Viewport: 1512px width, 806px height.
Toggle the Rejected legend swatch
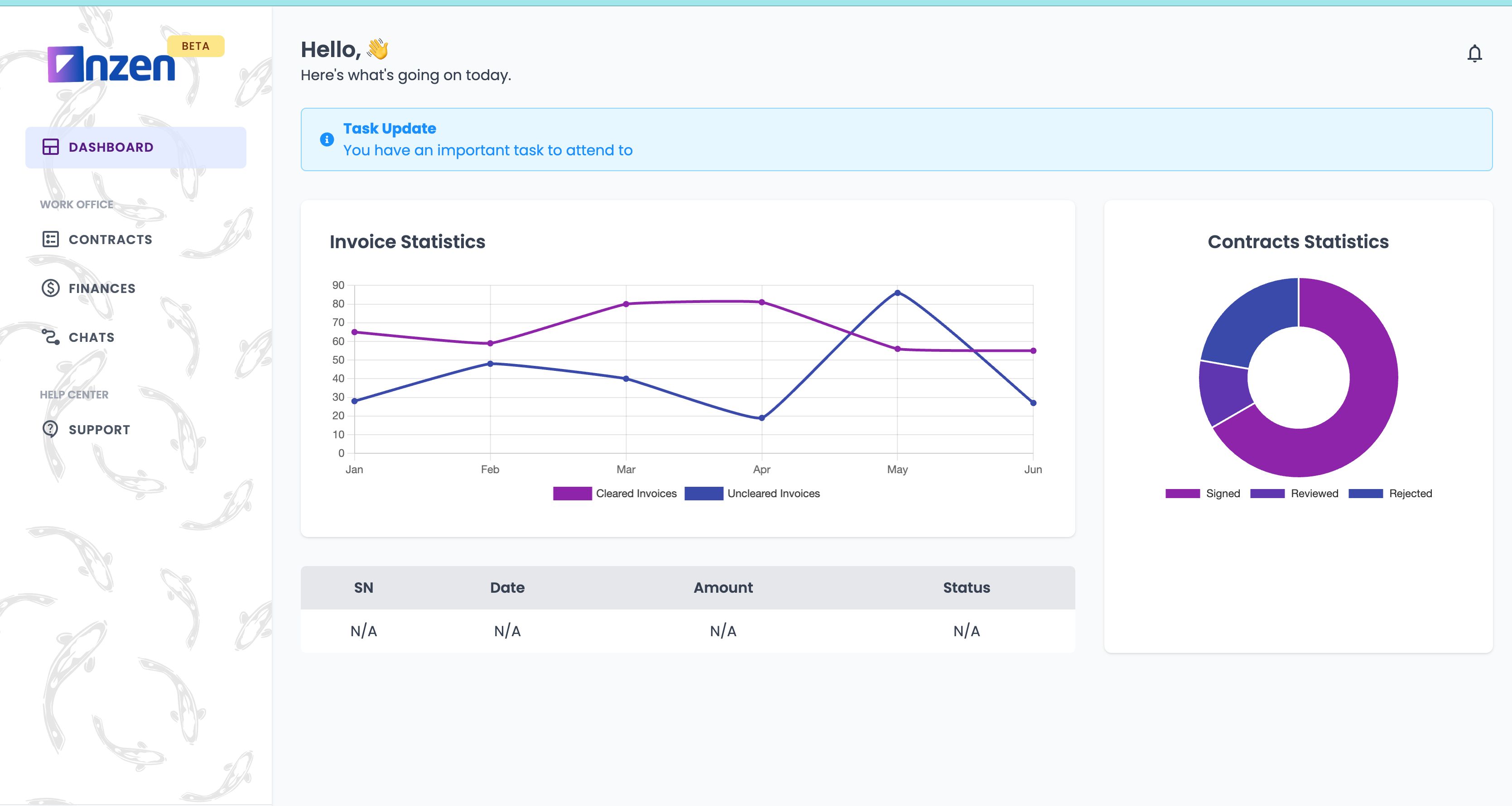(1366, 494)
